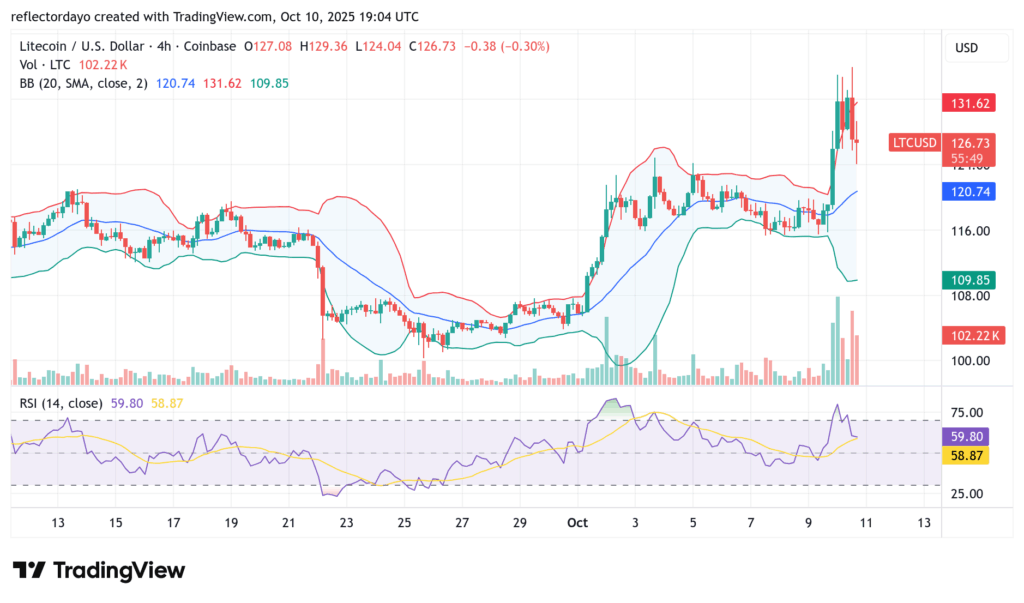Select the RSI (14, close) indicator legend
Image resolution: width=1024 pixels, height=603 pixels.
tap(61, 403)
